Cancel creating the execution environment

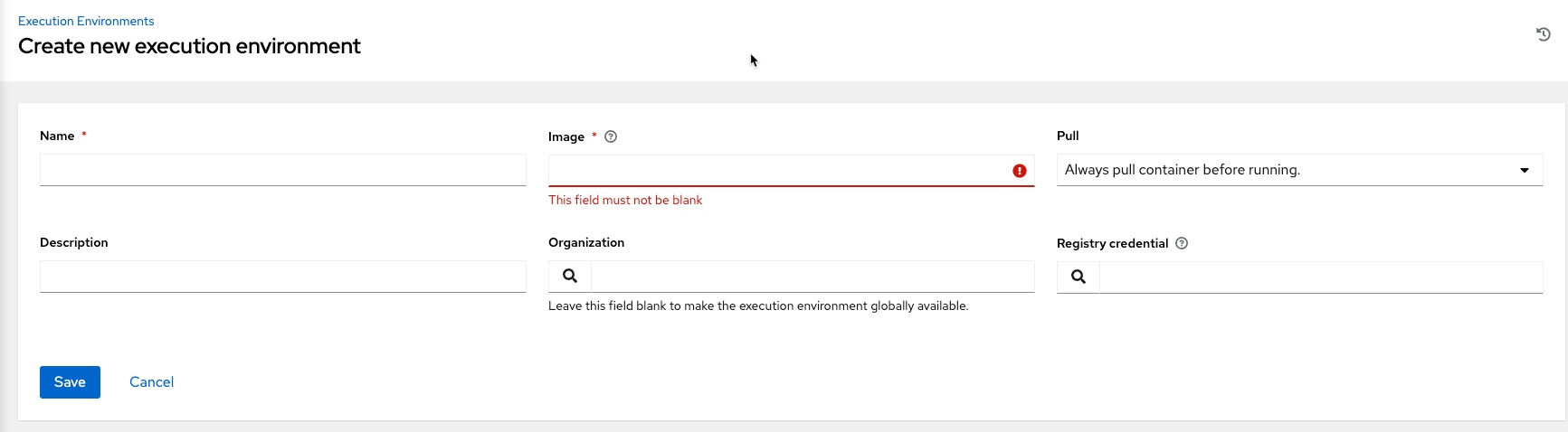tap(151, 382)
